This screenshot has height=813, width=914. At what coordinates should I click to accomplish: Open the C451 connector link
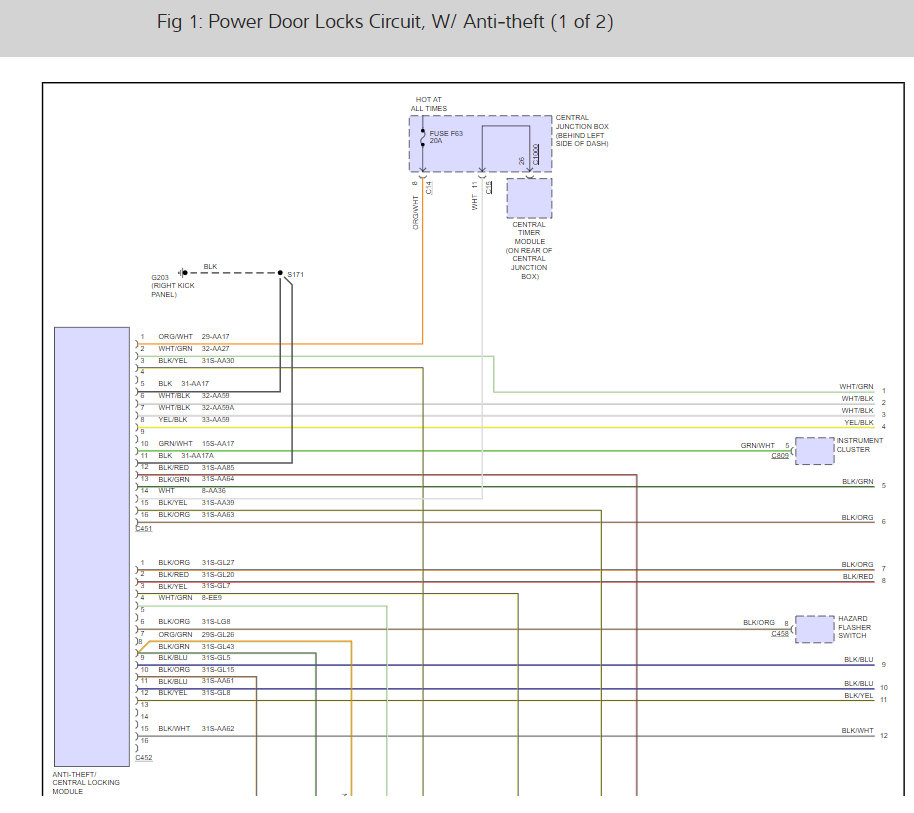coord(144,528)
